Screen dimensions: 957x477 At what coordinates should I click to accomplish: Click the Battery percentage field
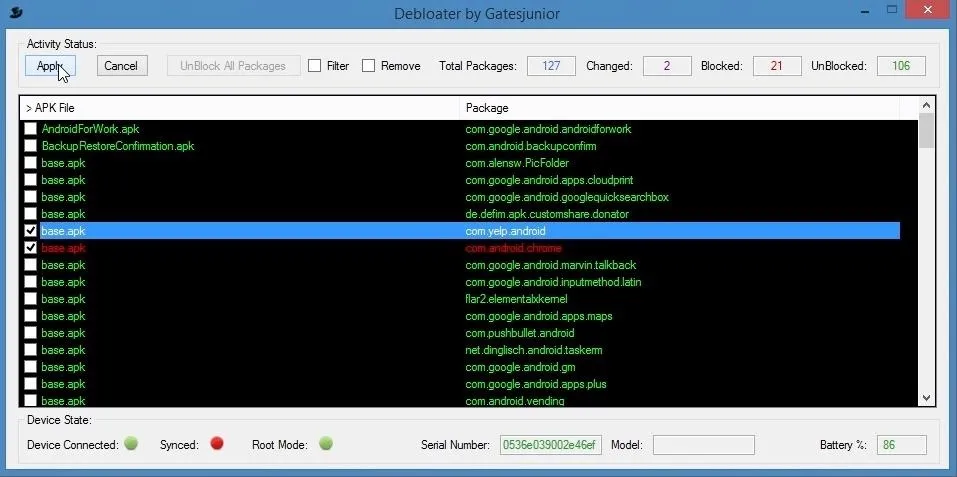[x=902, y=445]
